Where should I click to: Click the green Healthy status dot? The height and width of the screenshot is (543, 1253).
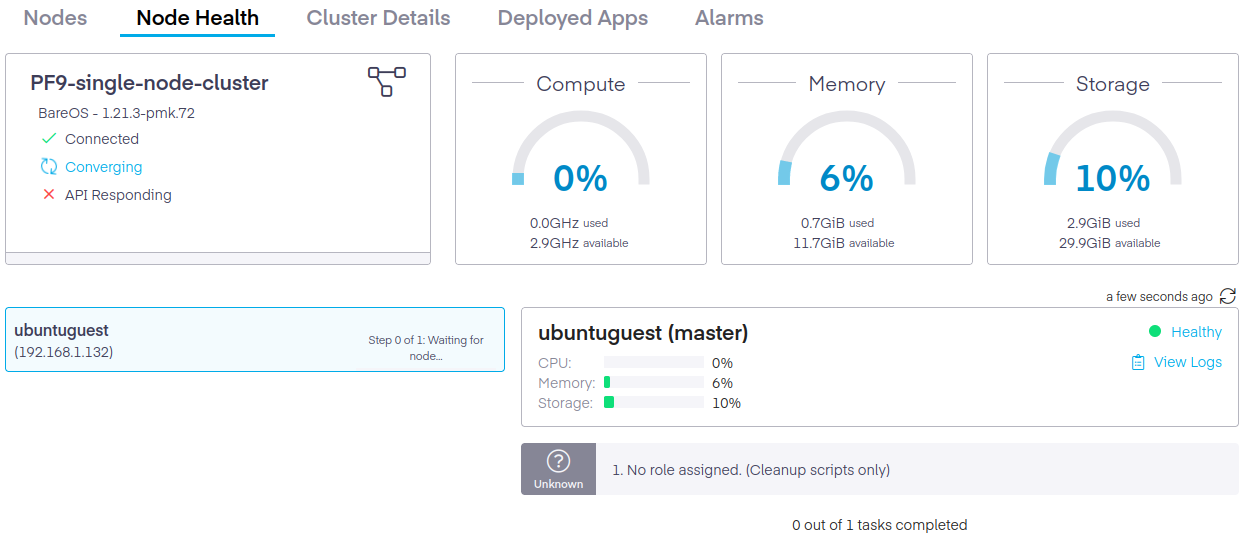(x=1155, y=332)
